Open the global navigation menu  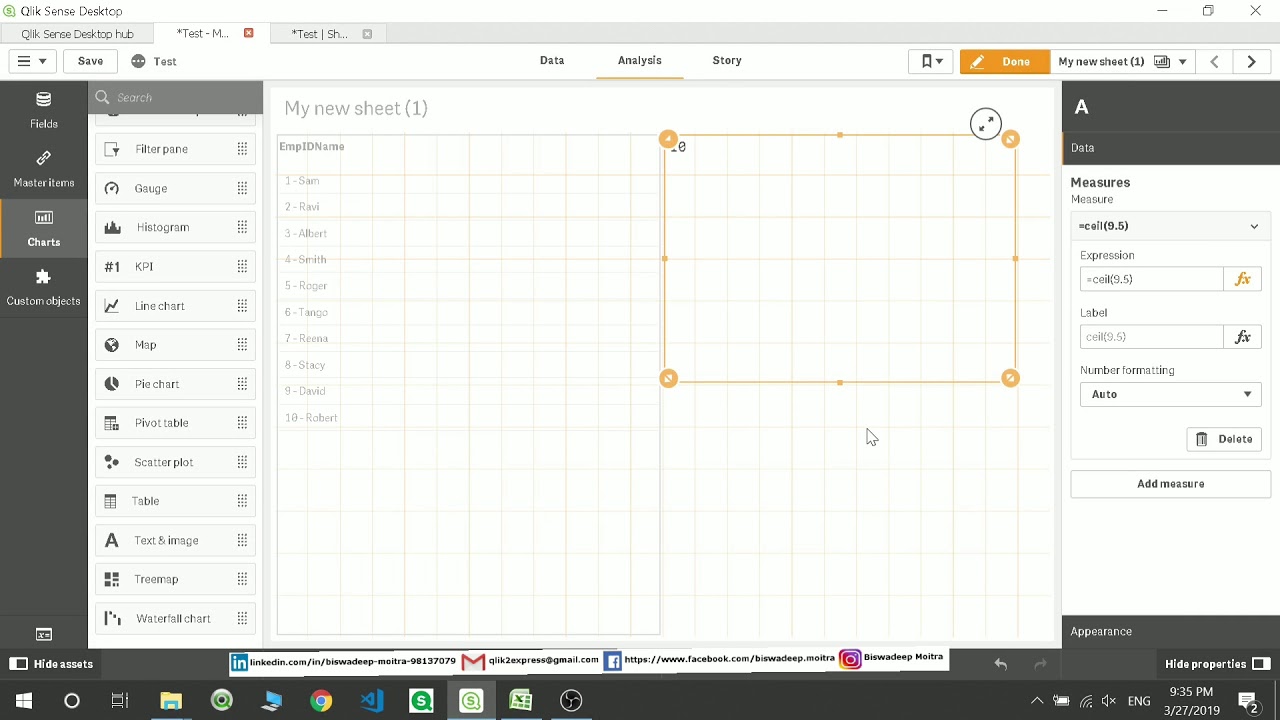30,61
